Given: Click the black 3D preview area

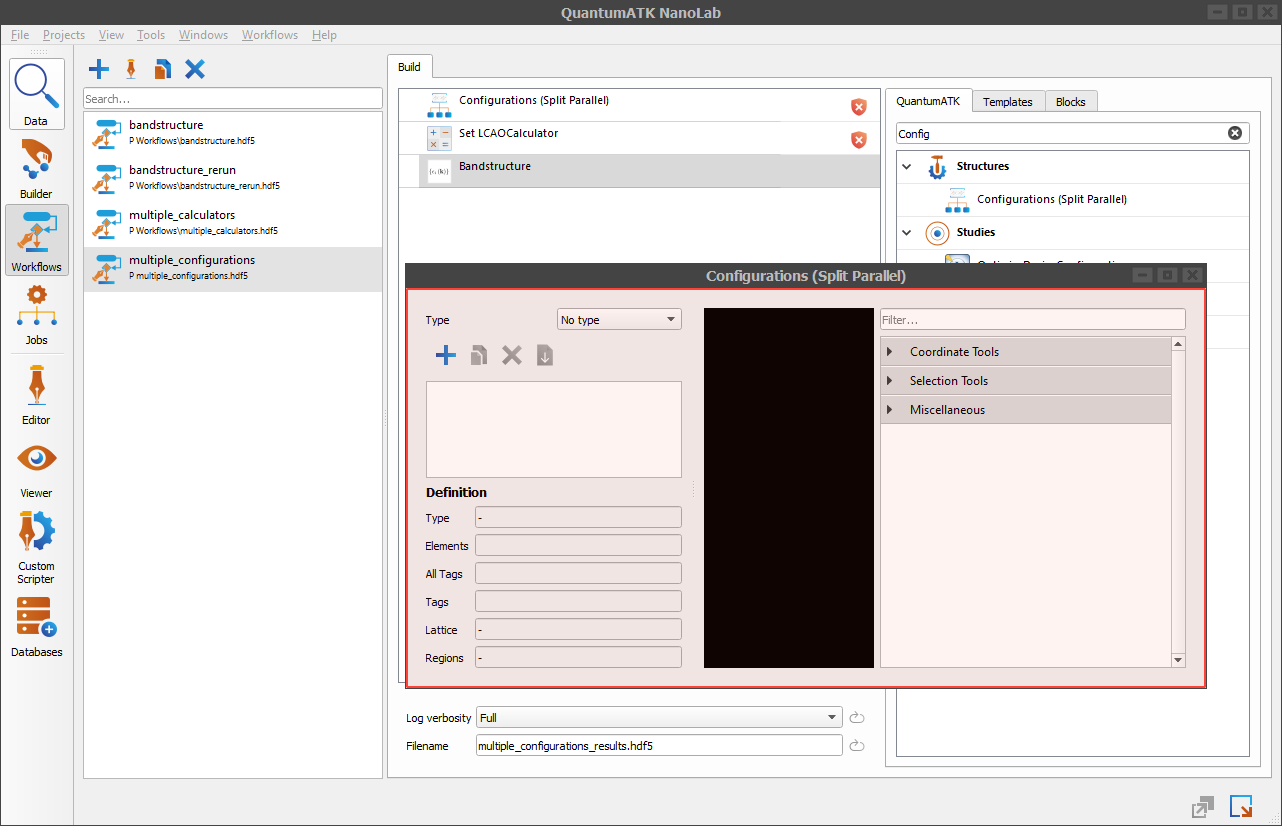Looking at the screenshot, I should coord(789,488).
